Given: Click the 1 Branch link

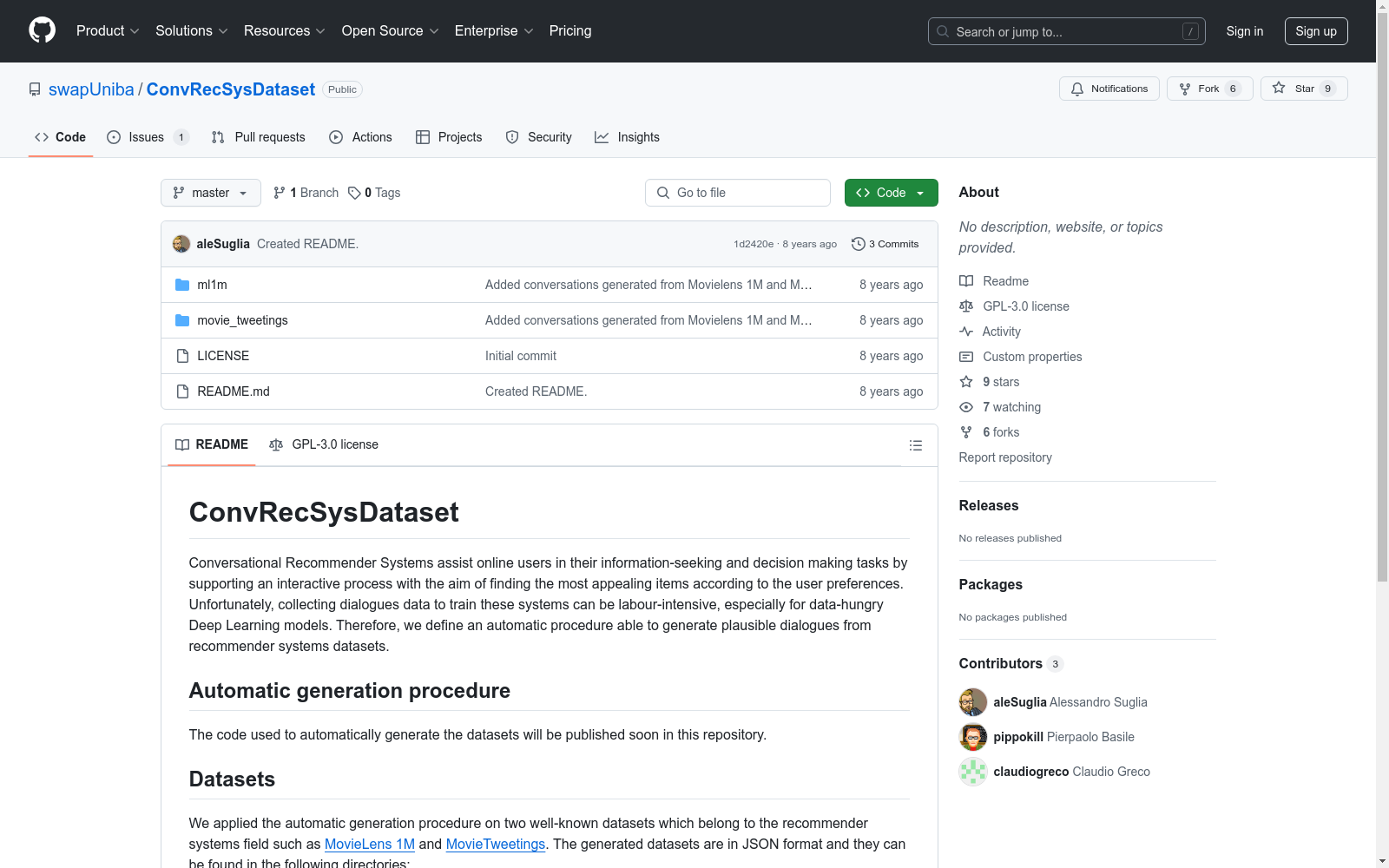Looking at the screenshot, I should click(306, 193).
